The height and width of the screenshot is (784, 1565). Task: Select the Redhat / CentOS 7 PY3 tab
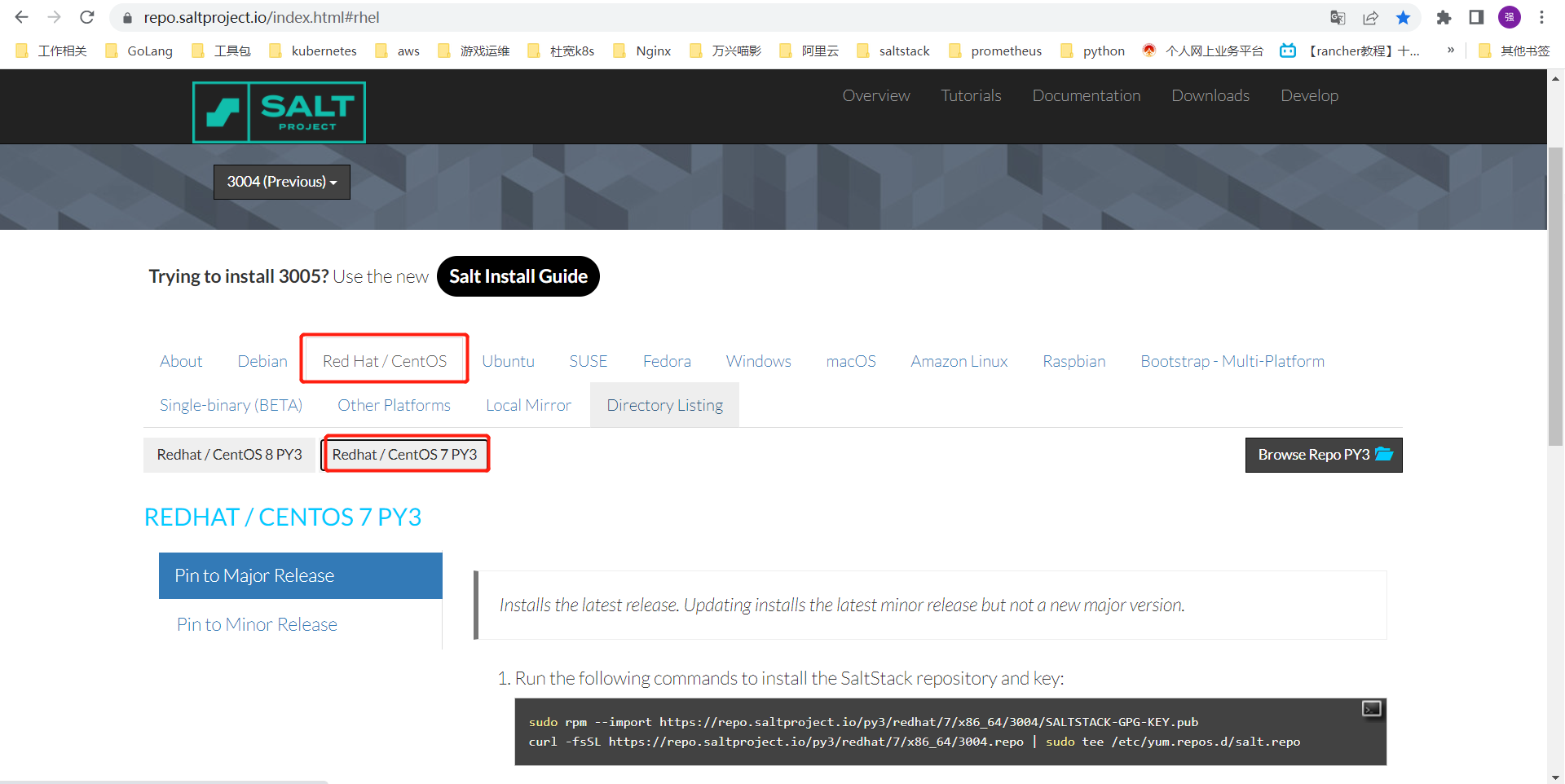click(405, 455)
